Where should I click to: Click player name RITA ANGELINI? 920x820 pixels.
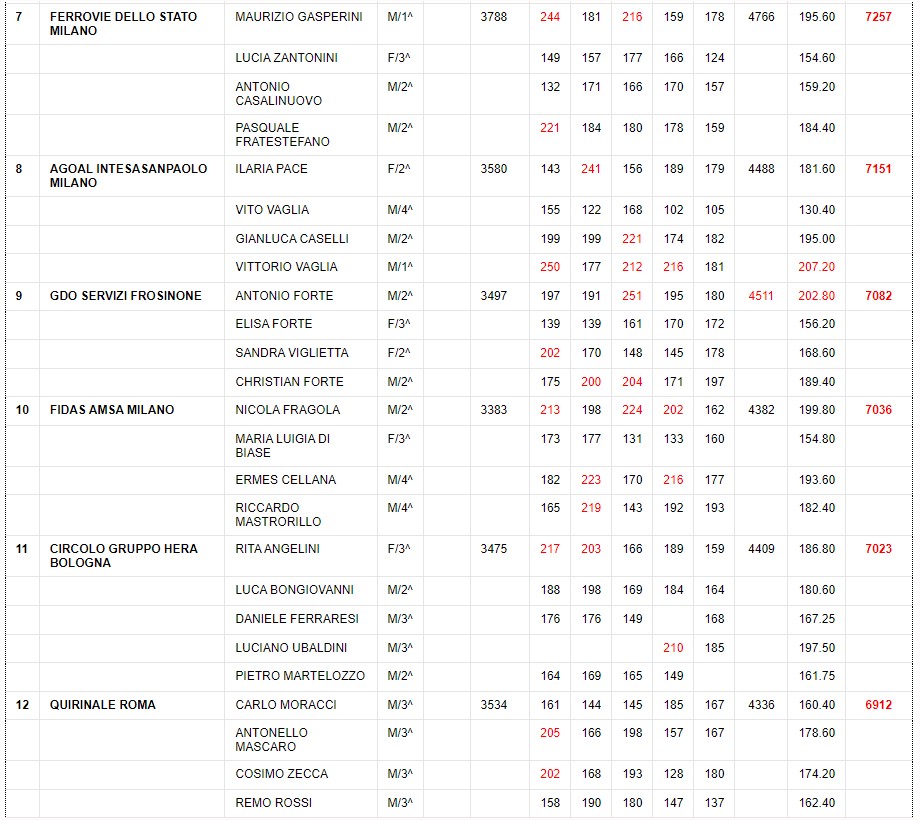tap(278, 549)
